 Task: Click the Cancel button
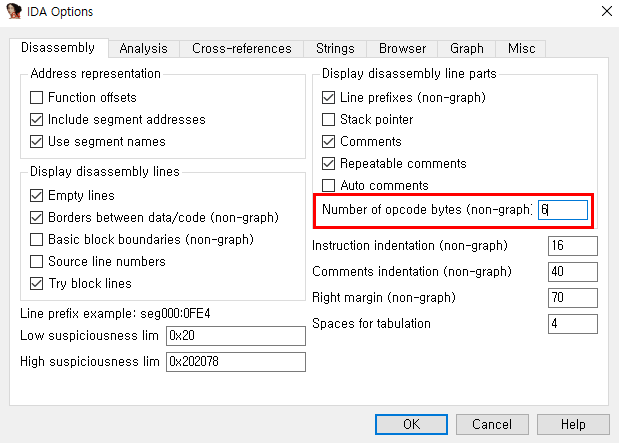pyautogui.click(x=492, y=424)
